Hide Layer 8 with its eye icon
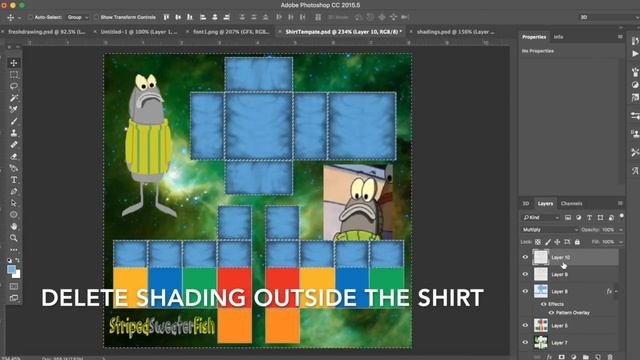640x360 pixels. [525, 291]
